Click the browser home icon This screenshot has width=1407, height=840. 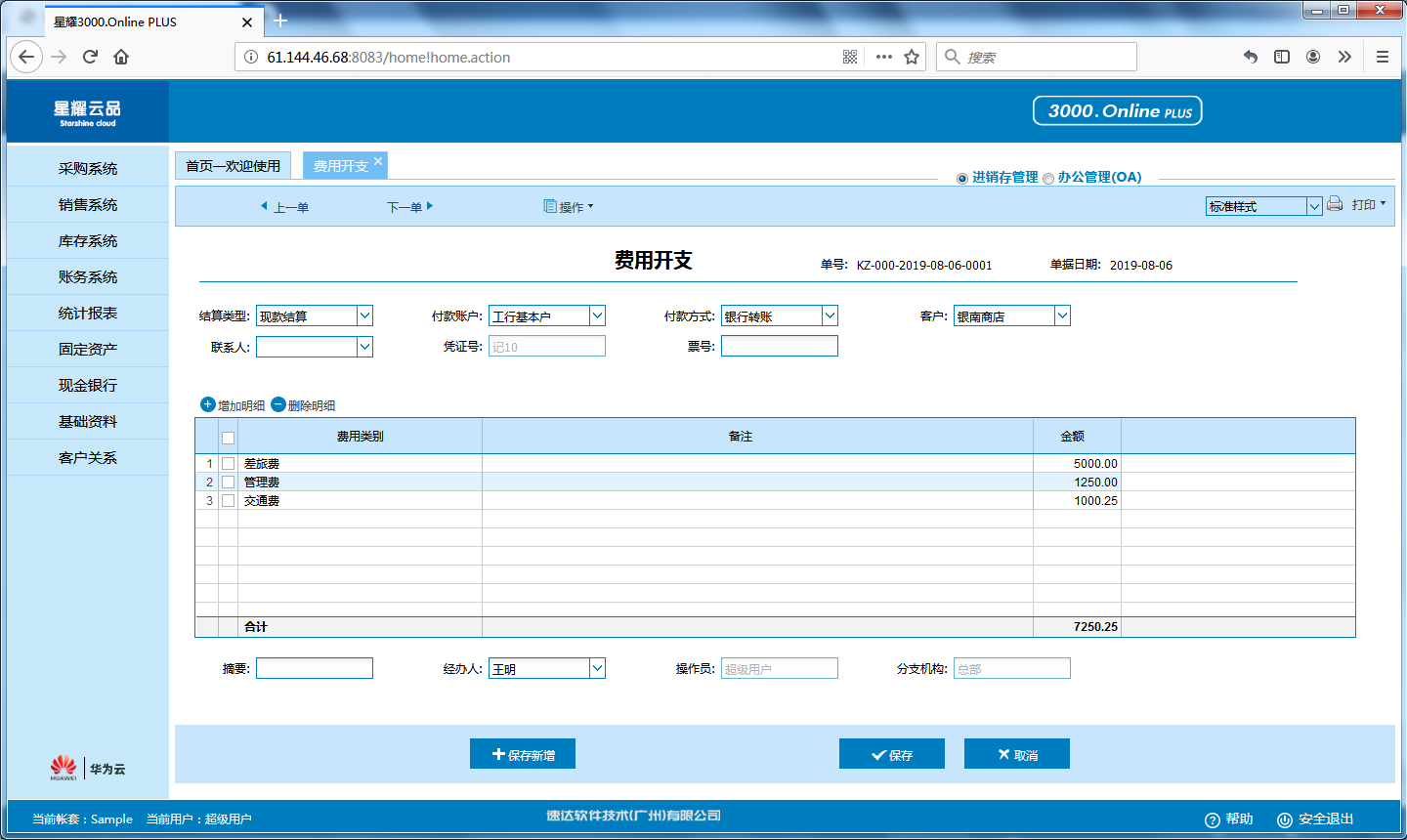tap(121, 57)
